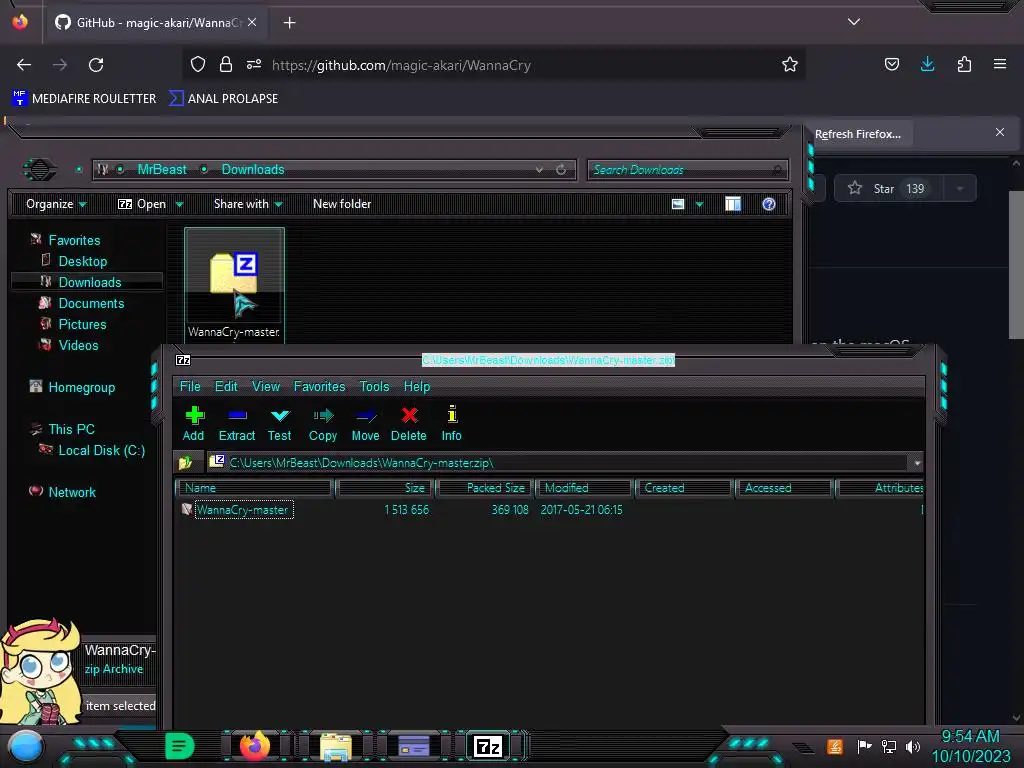Click the Add button in 7-Zip toolbar

click(194, 424)
